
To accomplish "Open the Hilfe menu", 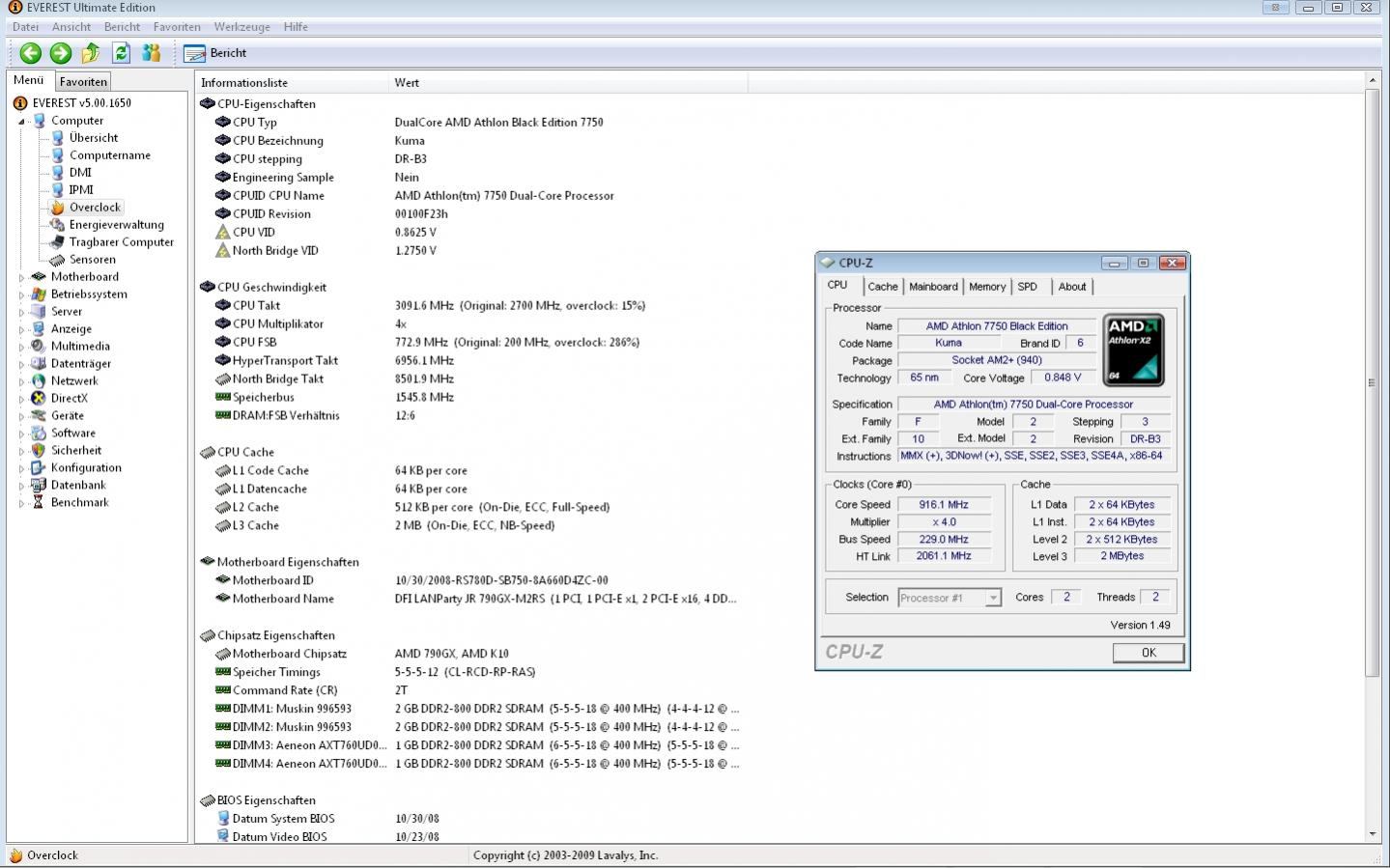I will (x=296, y=27).
